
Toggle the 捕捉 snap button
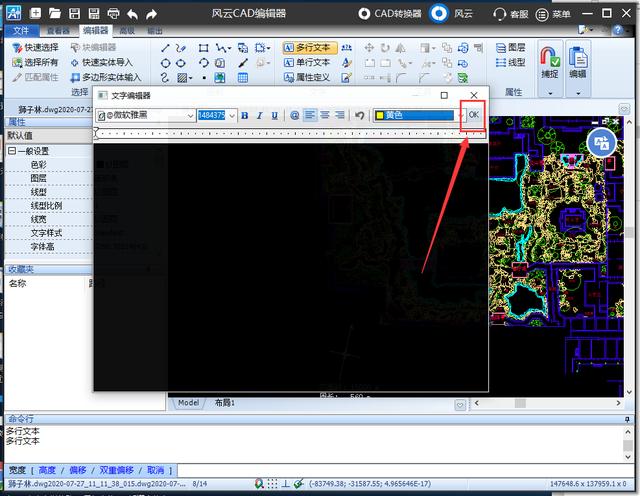550,62
